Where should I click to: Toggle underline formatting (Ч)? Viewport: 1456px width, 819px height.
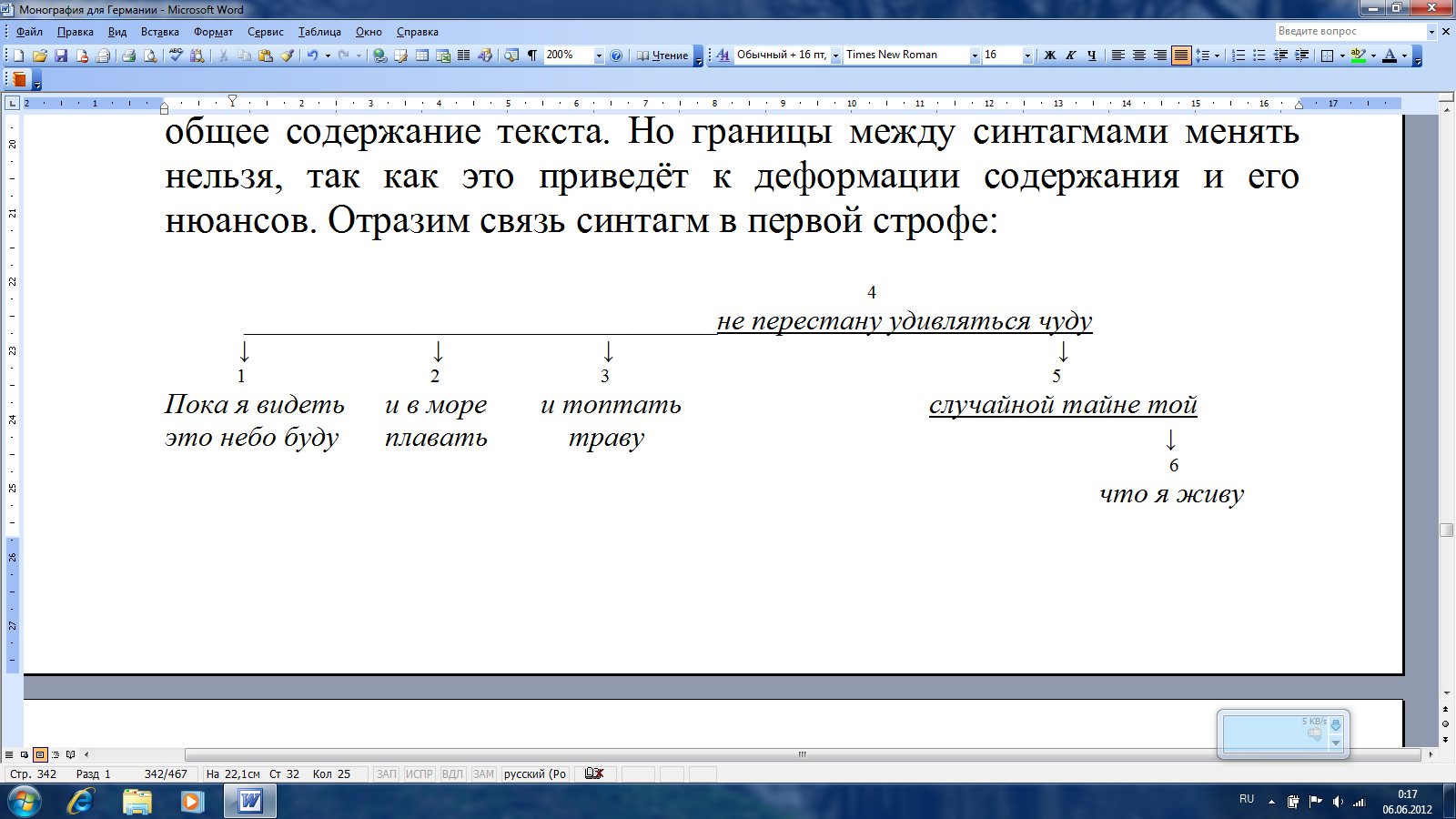(x=1091, y=56)
